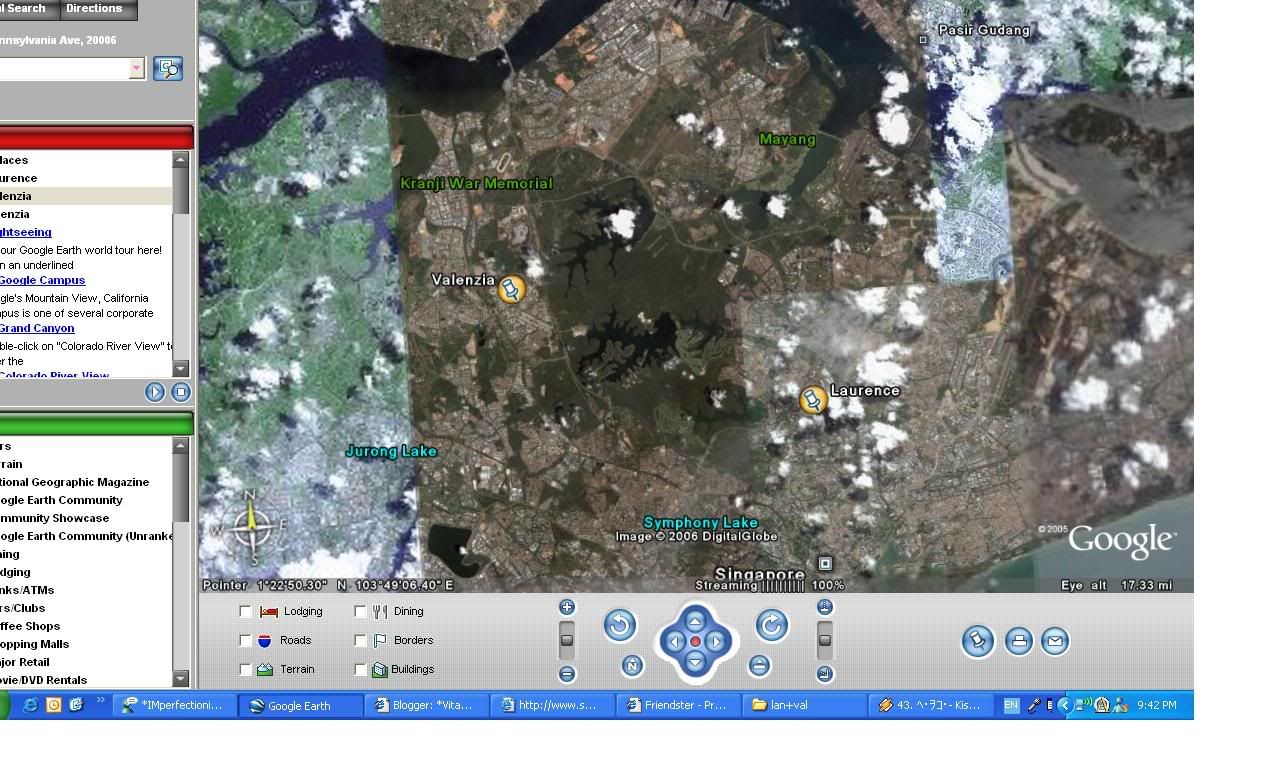Reset north with the N button
The height and width of the screenshot is (768, 1280).
632,665
